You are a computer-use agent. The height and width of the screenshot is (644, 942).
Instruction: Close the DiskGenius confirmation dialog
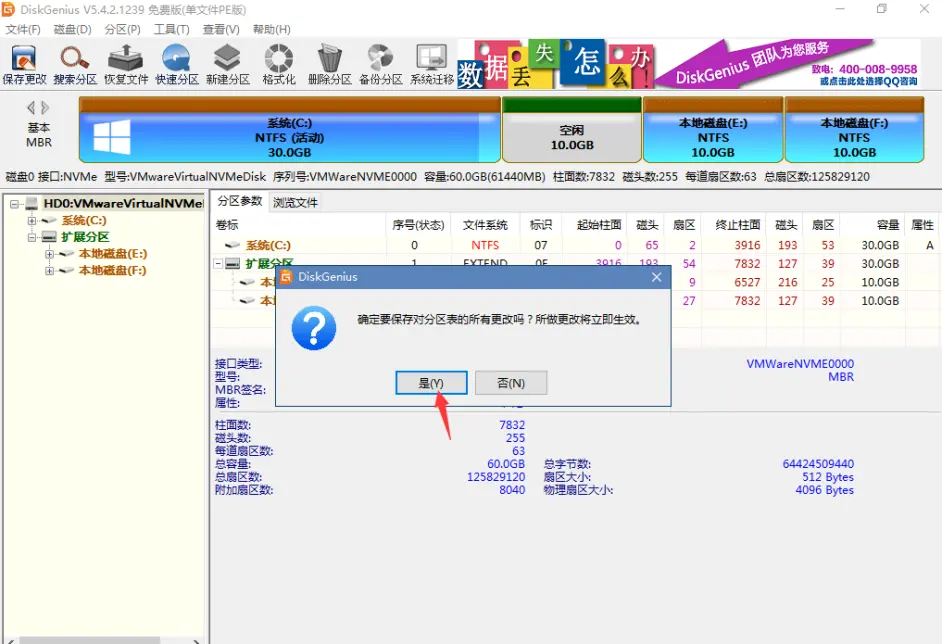[x=657, y=277]
